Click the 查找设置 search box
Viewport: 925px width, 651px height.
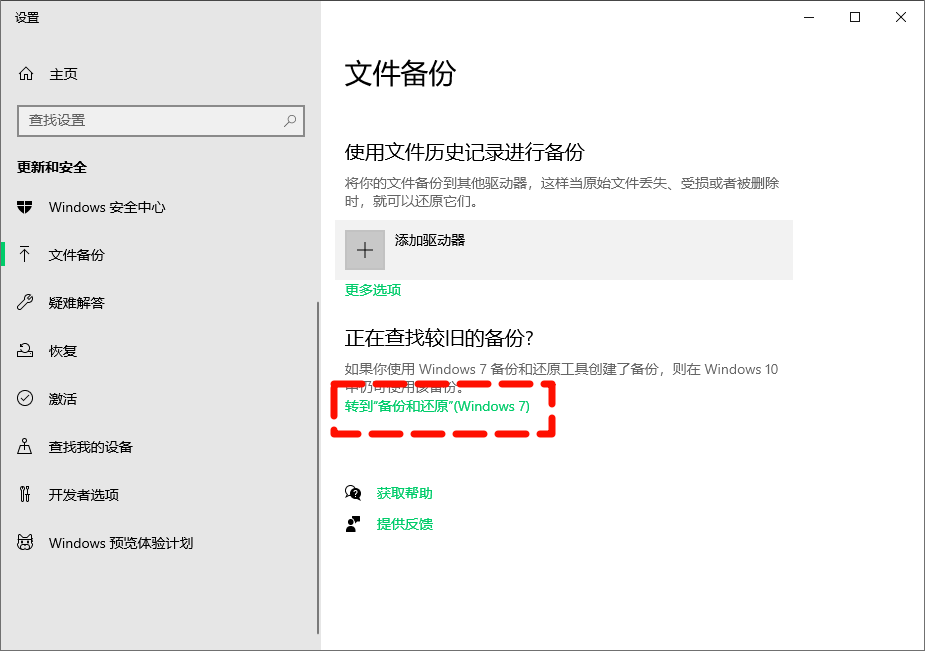coord(161,121)
